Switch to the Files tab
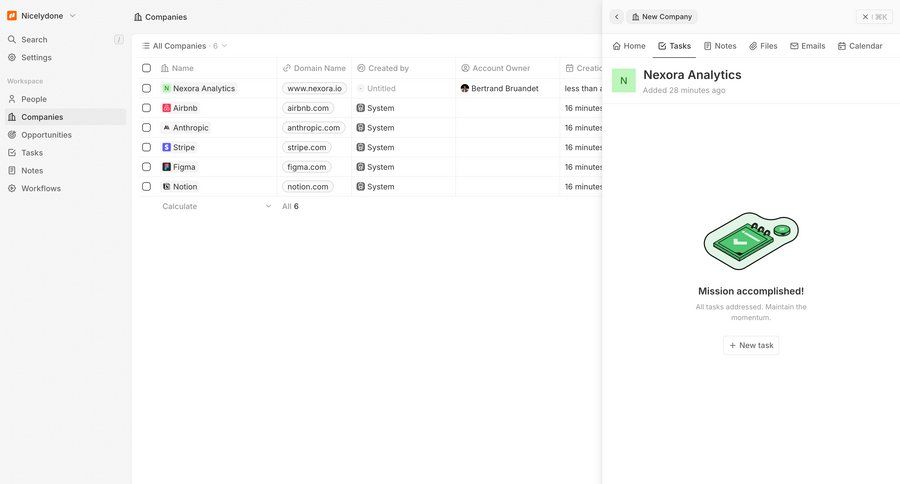The image size is (900, 484). tap(763, 46)
